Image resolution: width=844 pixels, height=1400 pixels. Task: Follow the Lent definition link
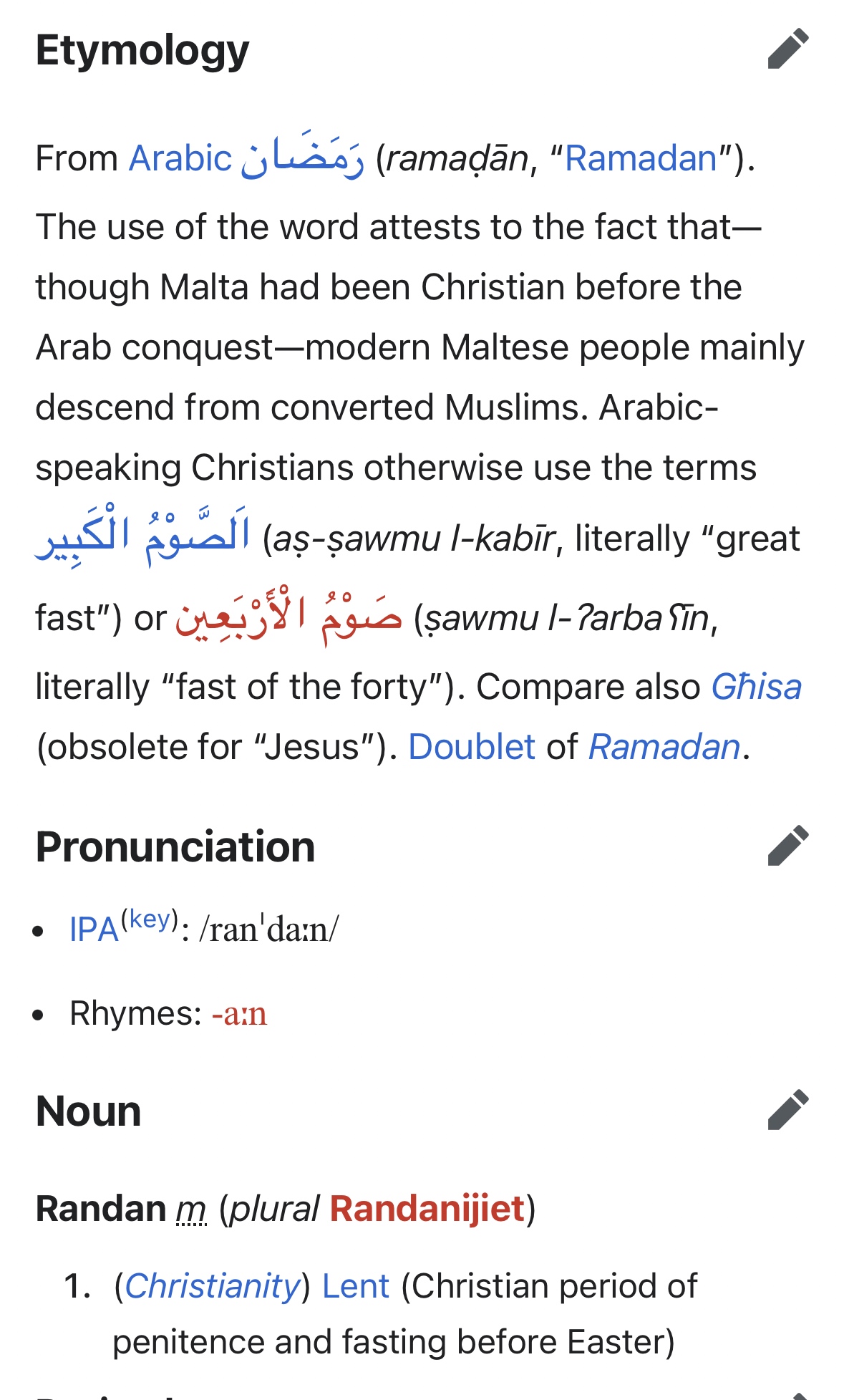pyautogui.click(x=355, y=1286)
